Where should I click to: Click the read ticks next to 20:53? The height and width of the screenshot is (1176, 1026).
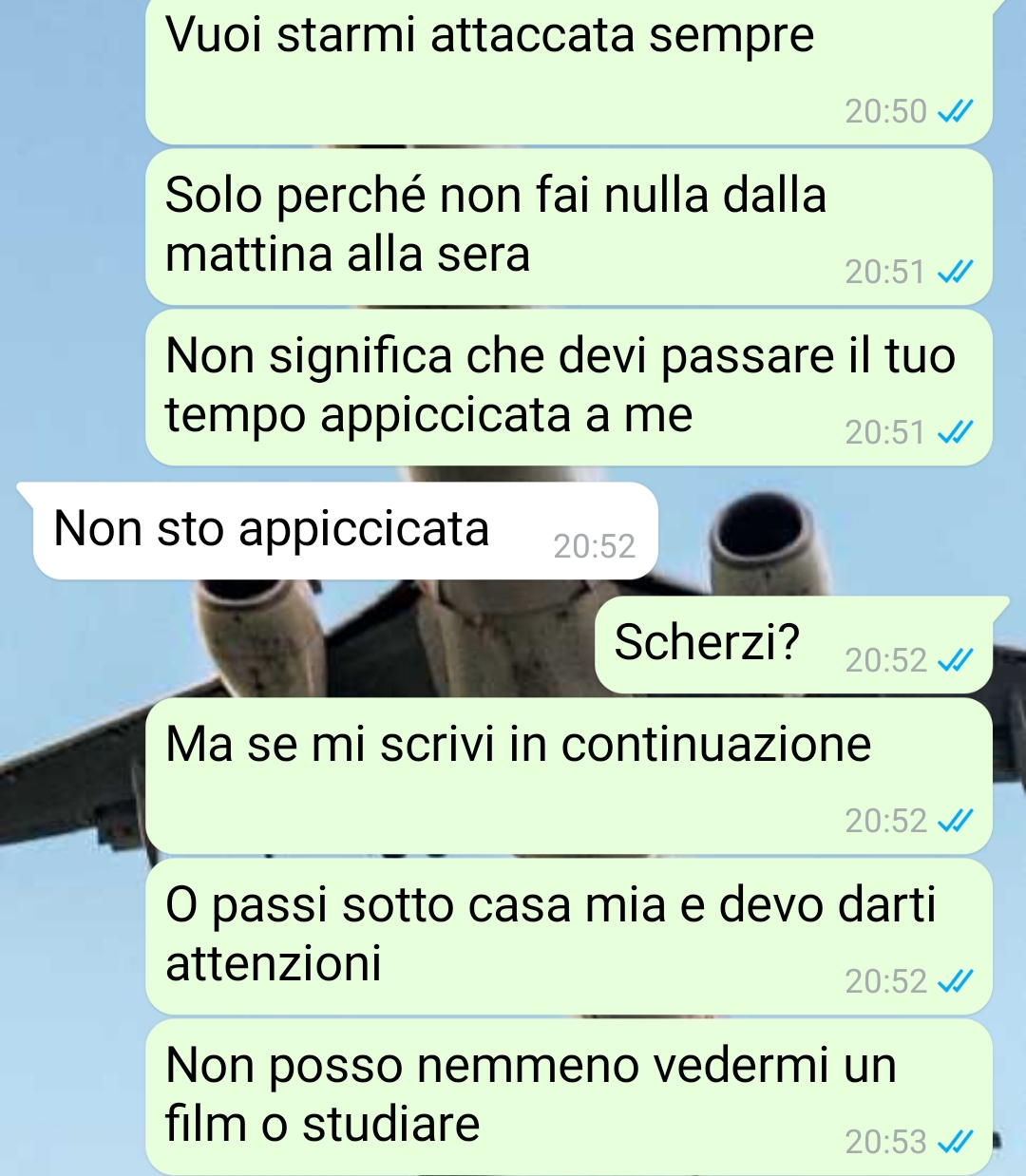[955, 1142]
